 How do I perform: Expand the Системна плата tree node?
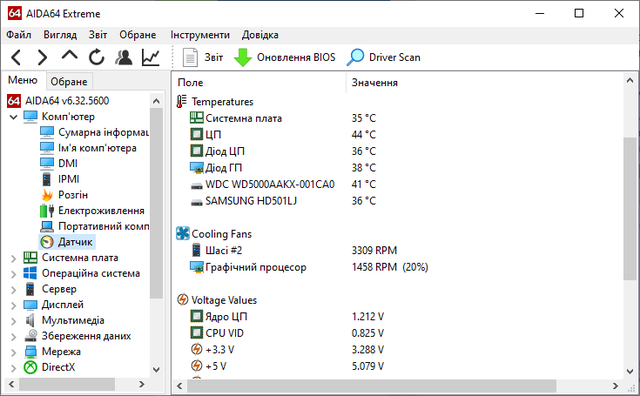point(13,258)
